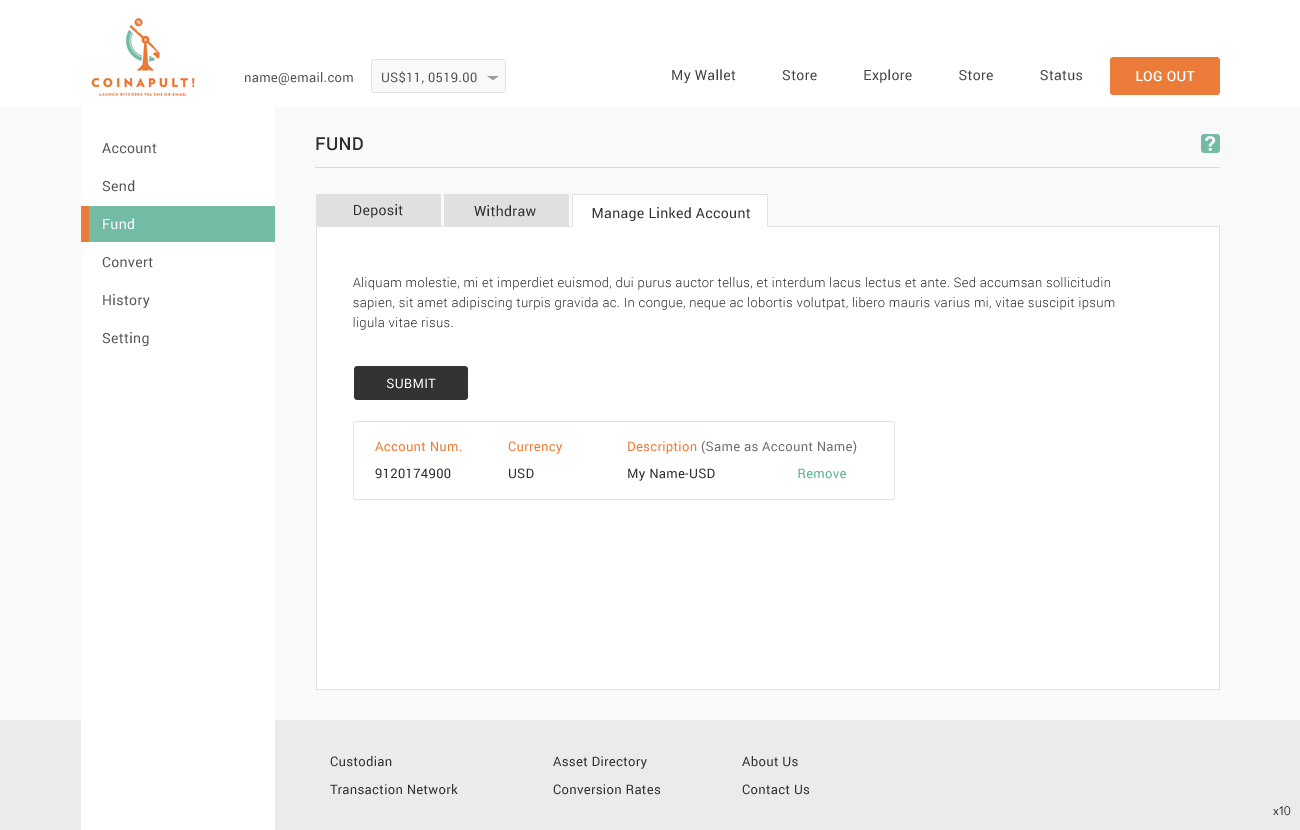
Task: Click the USD currency value
Action: pos(521,474)
